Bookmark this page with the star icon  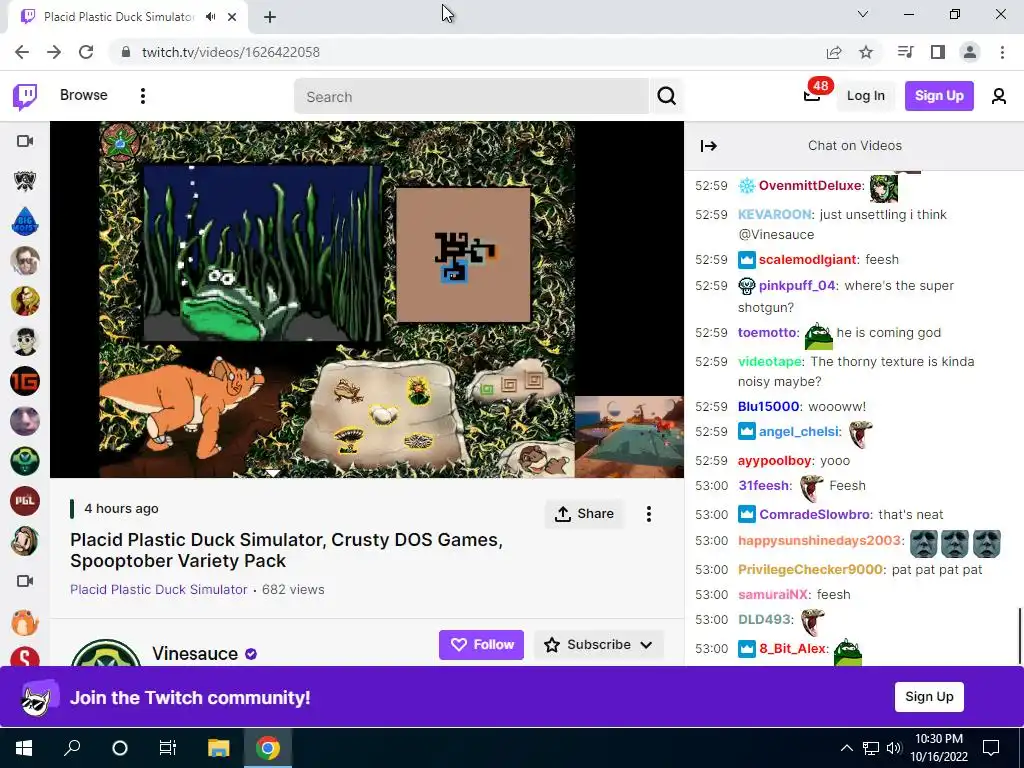(866, 52)
